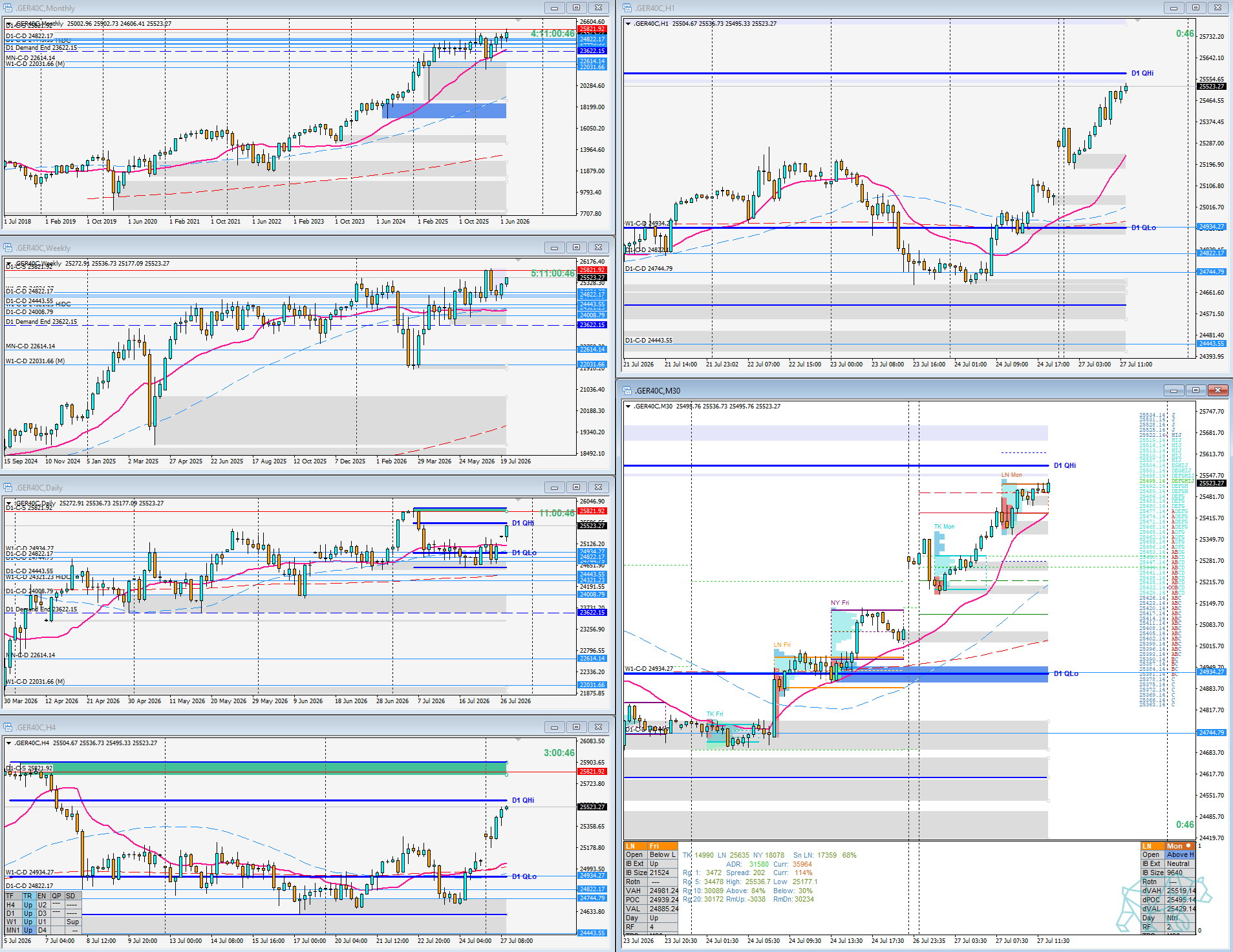This screenshot has height=952, width=1233.
Task: Maximize the GER40C,Weekly chart window
Action: pyautogui.click(x=576, y=248)
